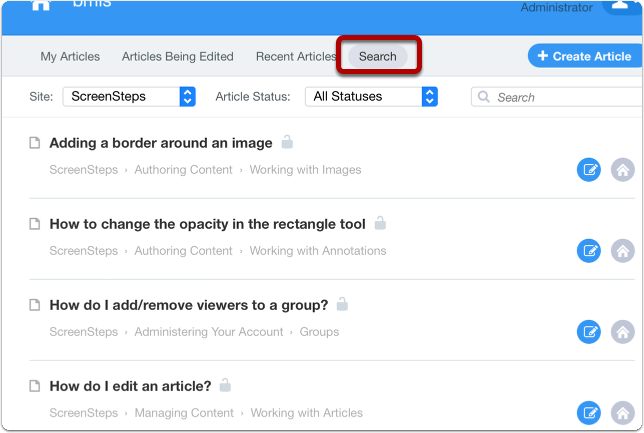Open the Administrator user avatar menu

(622, 6)
